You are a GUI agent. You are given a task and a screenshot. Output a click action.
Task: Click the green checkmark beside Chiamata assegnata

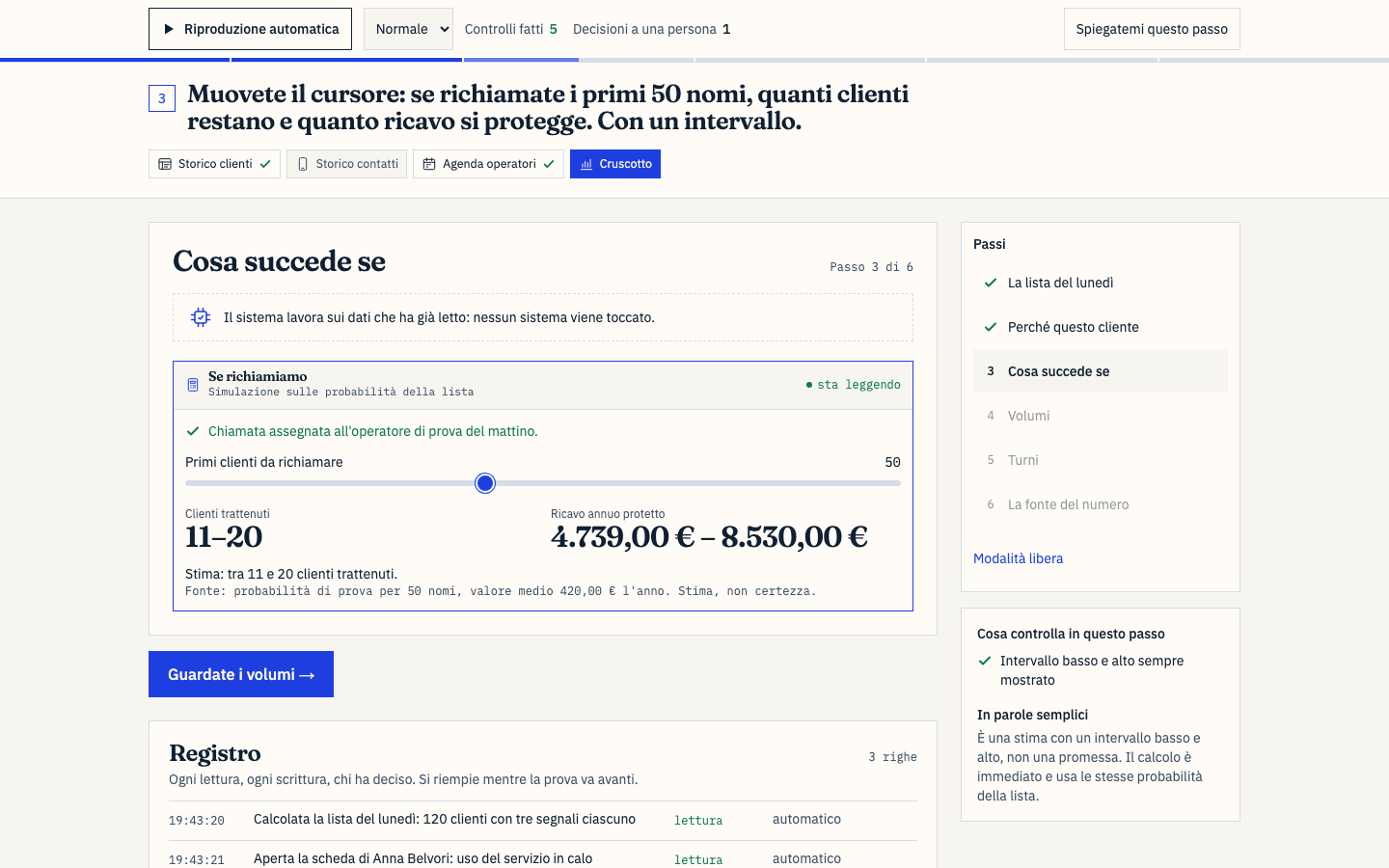coord(193,431)
